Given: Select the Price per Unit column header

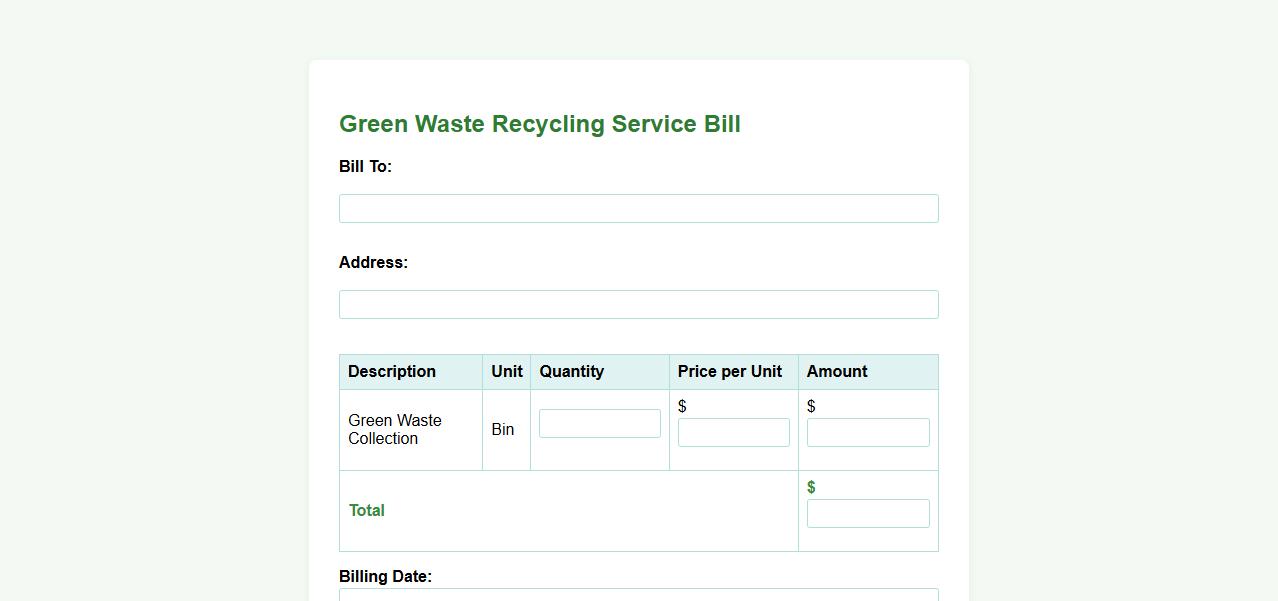Looking at the screenshot, I should [729, 371].
